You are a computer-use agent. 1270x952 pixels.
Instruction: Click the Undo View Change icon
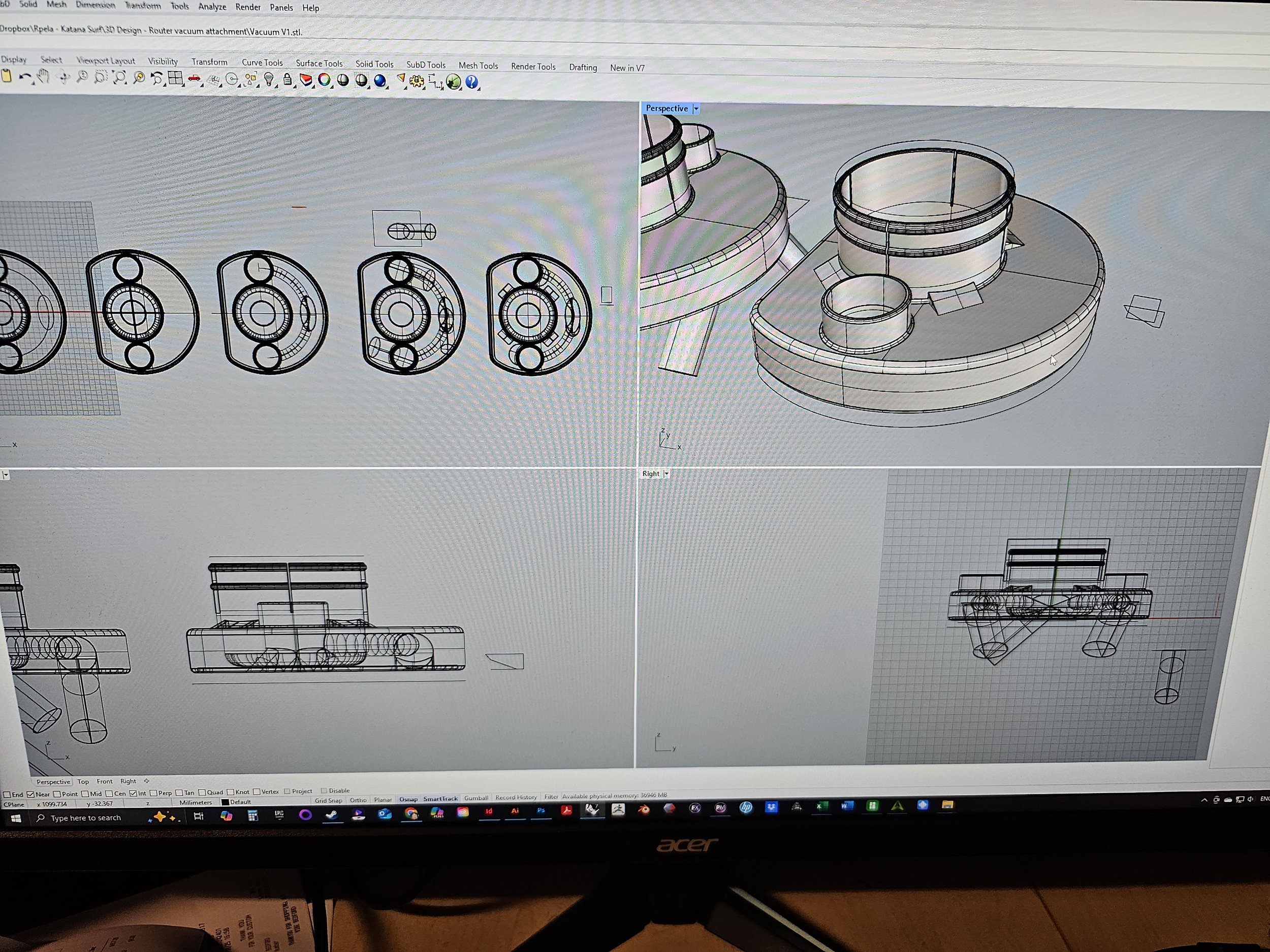157,78
